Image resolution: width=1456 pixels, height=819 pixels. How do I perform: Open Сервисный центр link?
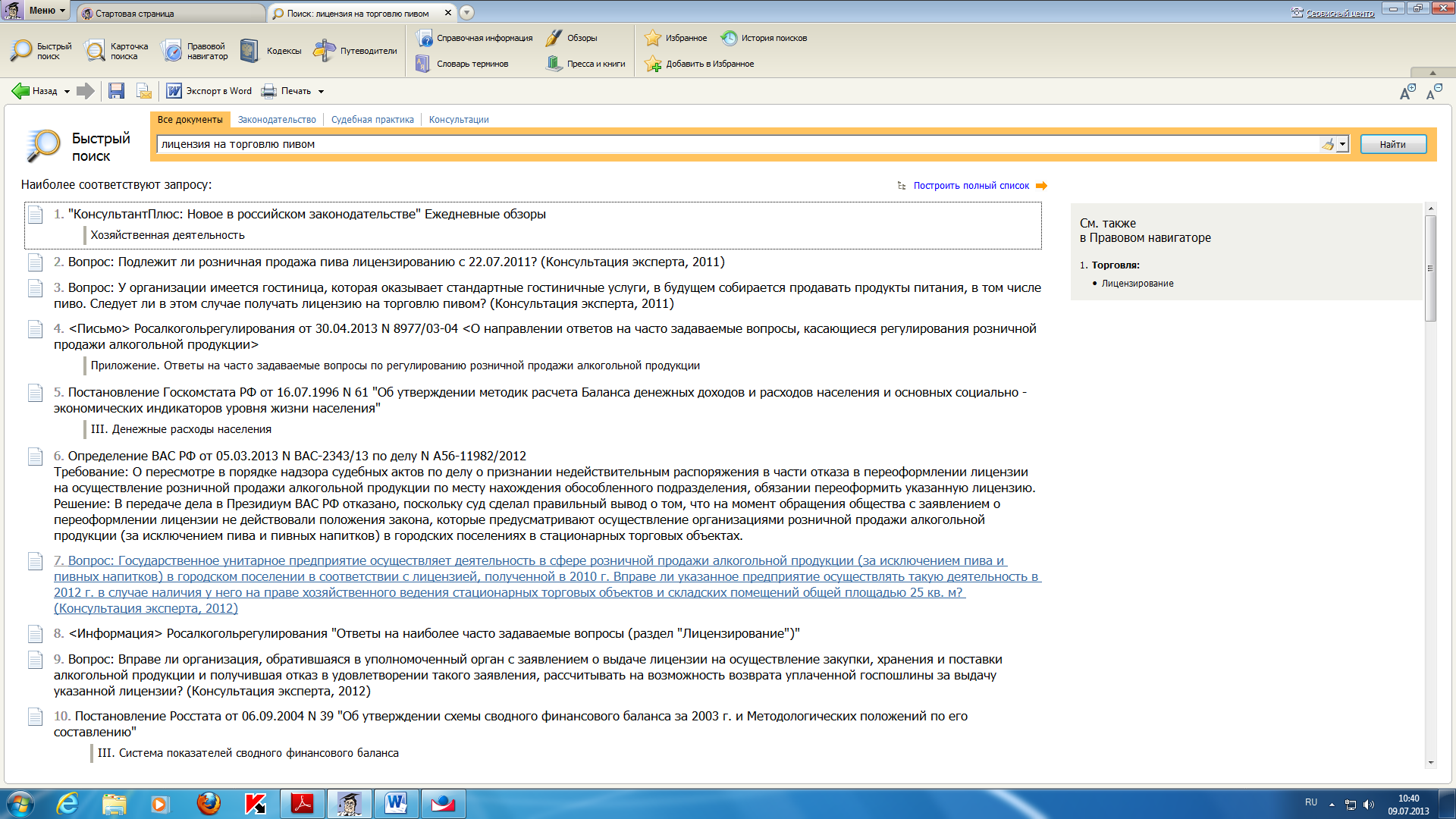[1340, 13]
